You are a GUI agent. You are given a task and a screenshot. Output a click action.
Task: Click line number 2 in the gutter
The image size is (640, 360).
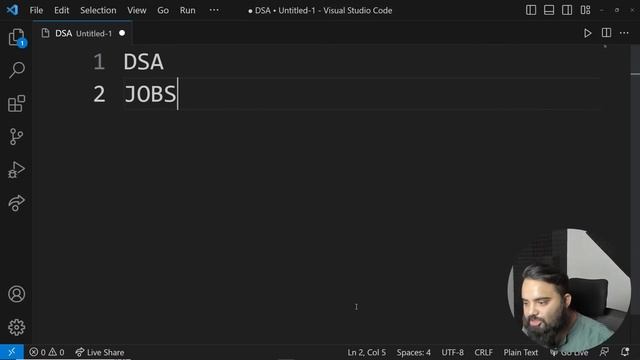click(99, 94)
